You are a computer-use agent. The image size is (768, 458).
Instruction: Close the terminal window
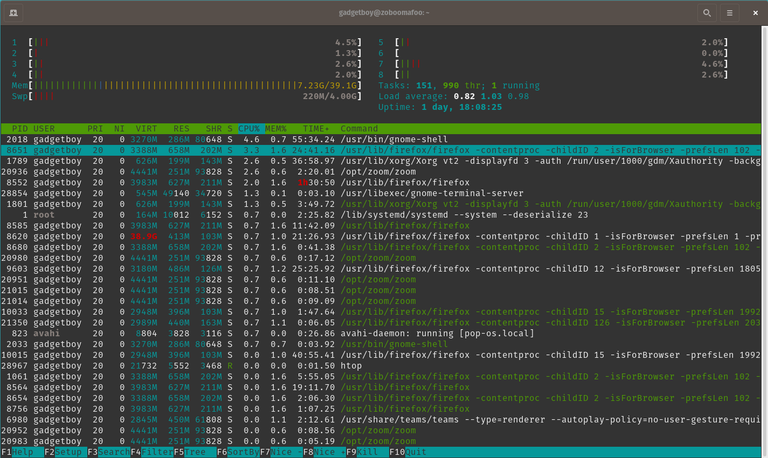pos(755,13)
